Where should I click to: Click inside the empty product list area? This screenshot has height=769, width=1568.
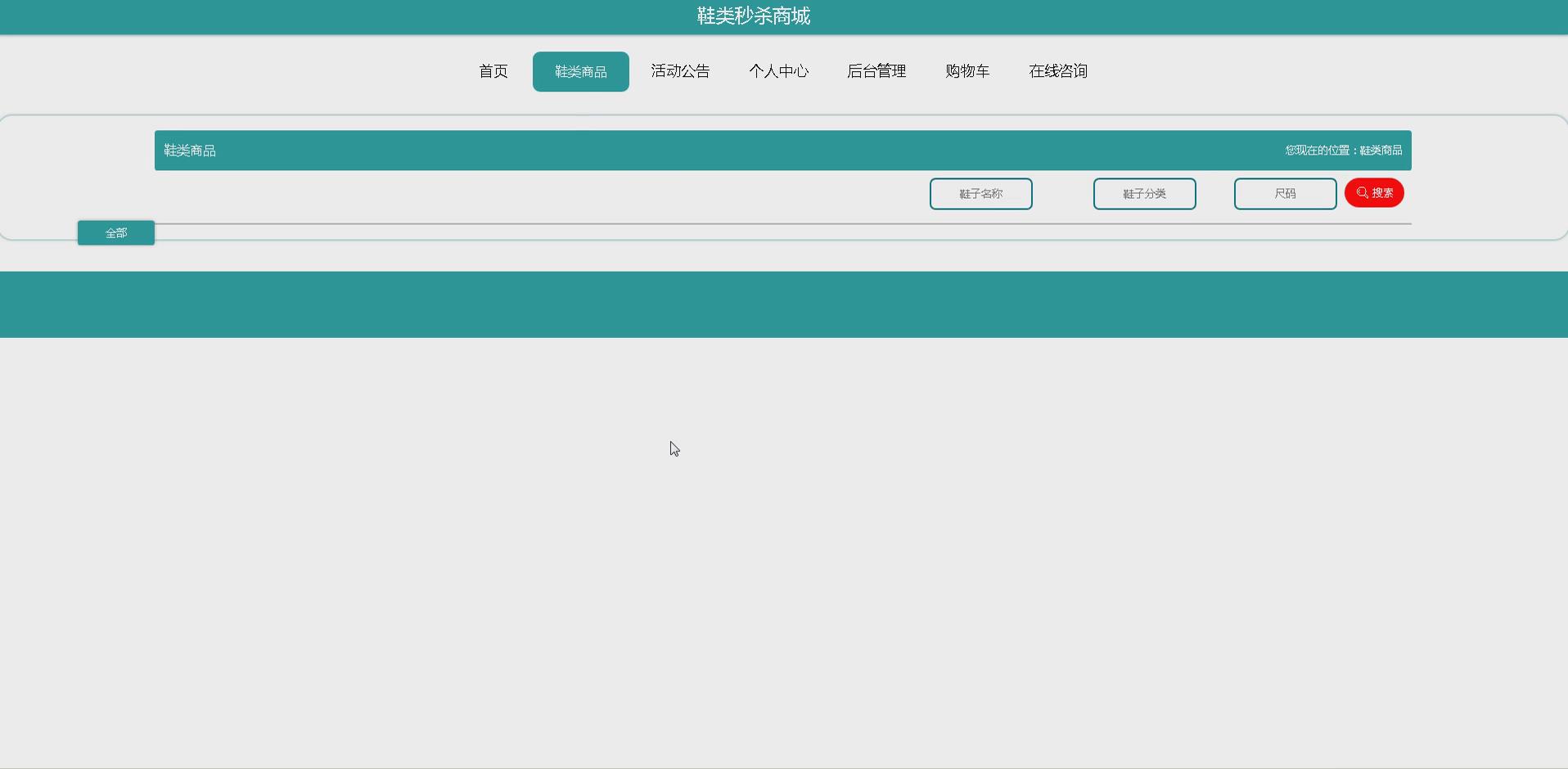click(x=783, y=491)
